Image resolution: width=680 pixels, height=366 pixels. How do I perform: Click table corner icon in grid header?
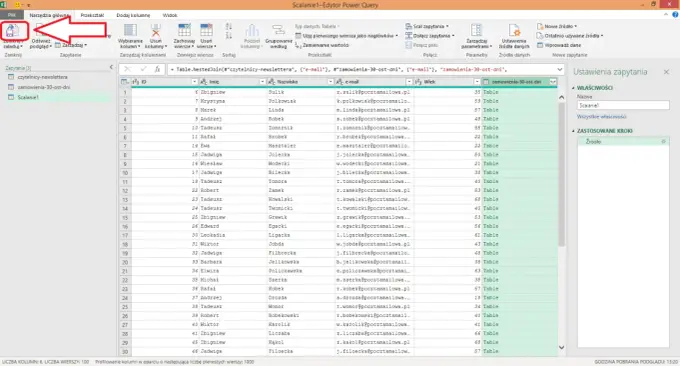click(124, 82)
